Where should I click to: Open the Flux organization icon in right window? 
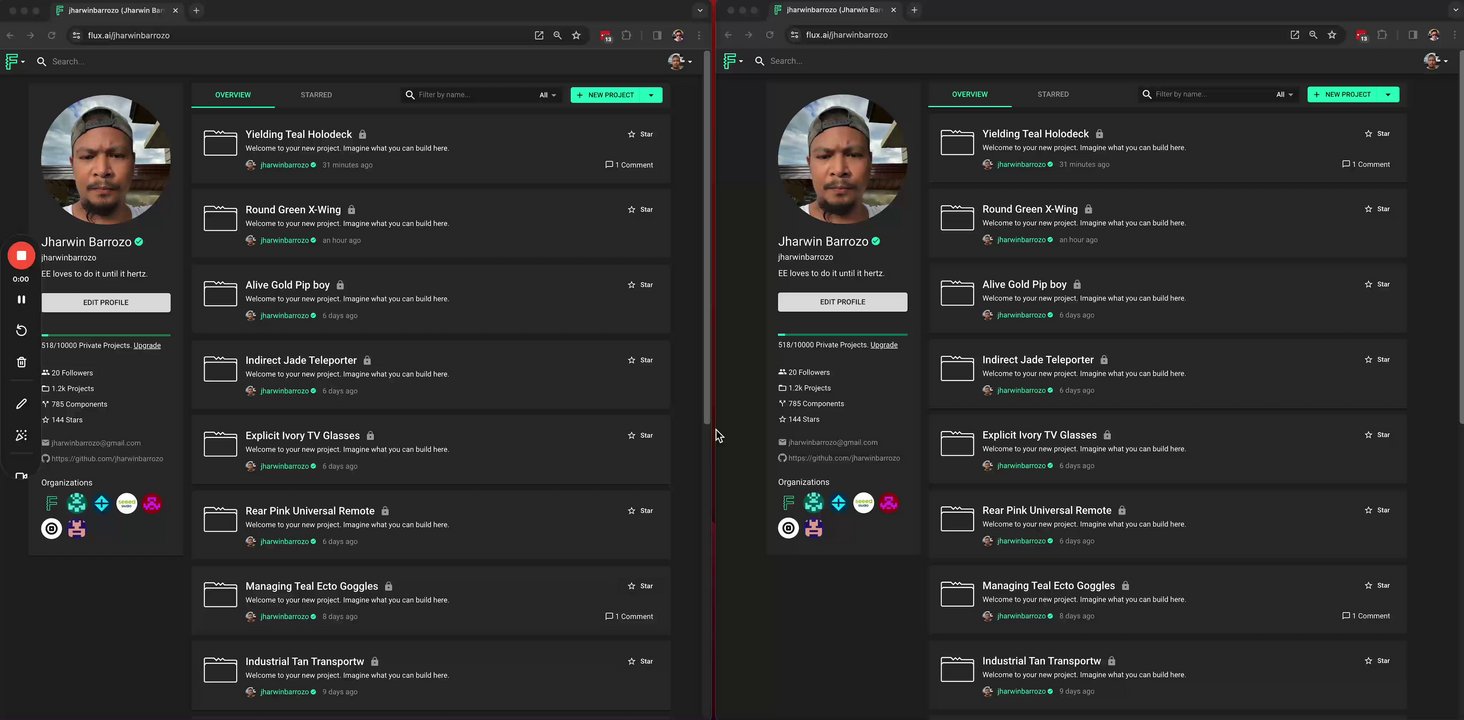789,503
